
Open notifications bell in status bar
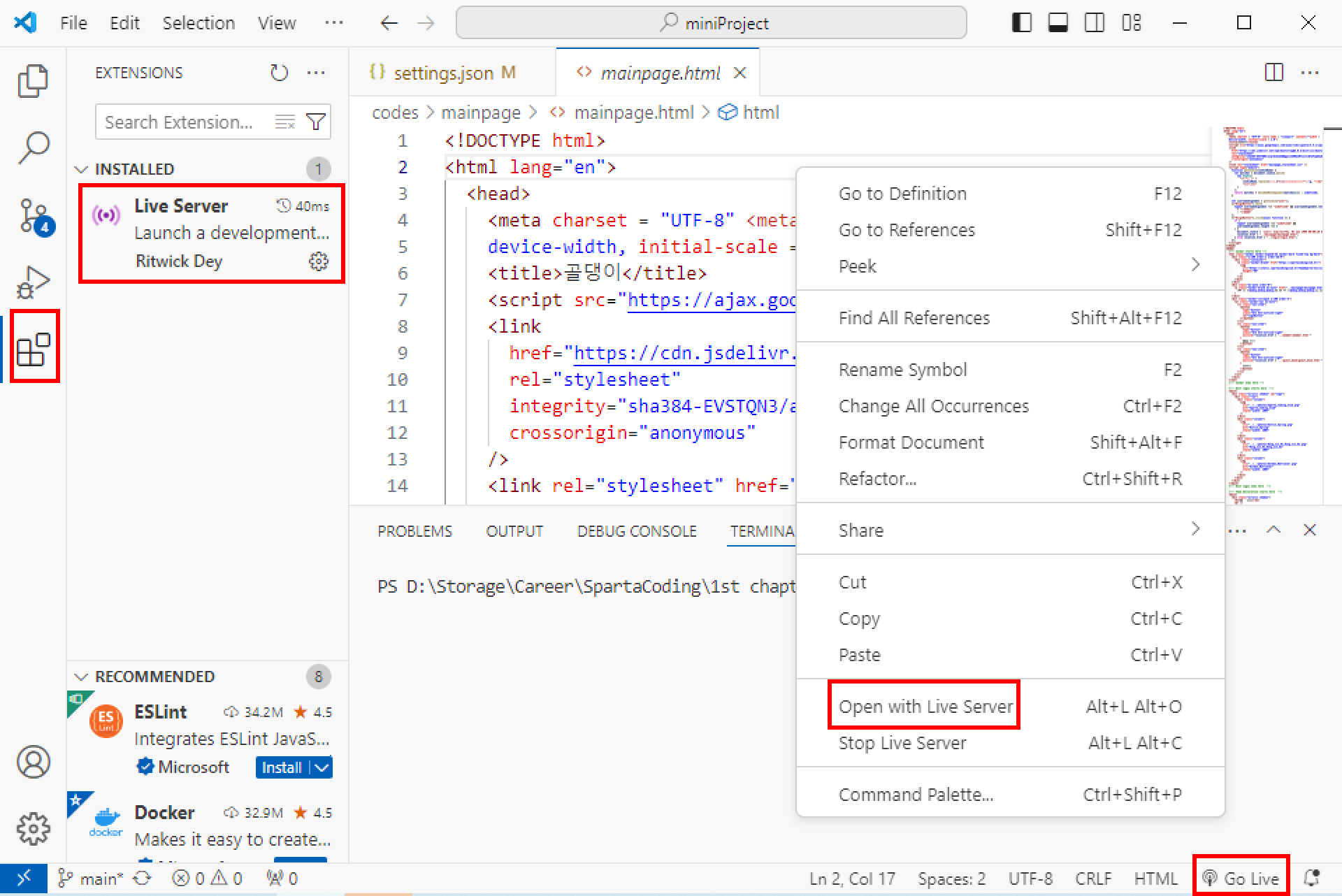pyautogui.click(x=1312, y=878)
